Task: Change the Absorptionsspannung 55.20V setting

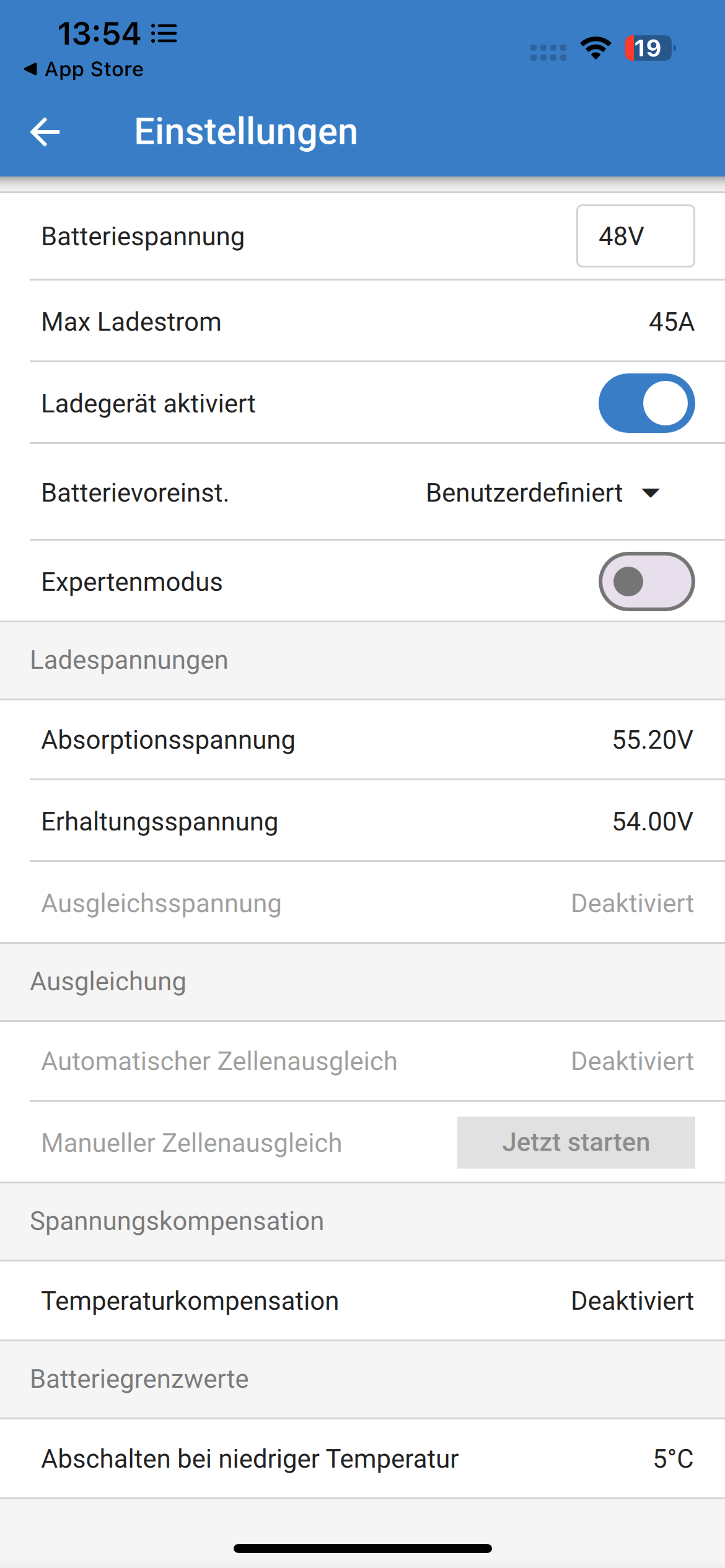Action: pyautogui.click(x=652, y=740)
